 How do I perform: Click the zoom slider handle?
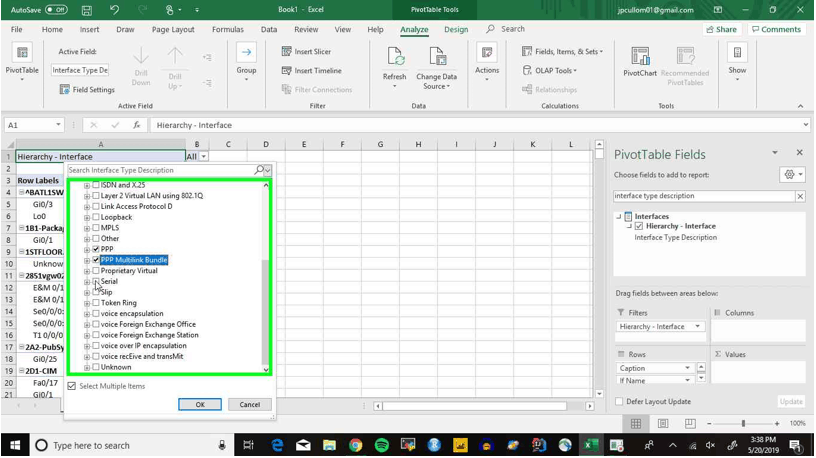pos(743,424)
